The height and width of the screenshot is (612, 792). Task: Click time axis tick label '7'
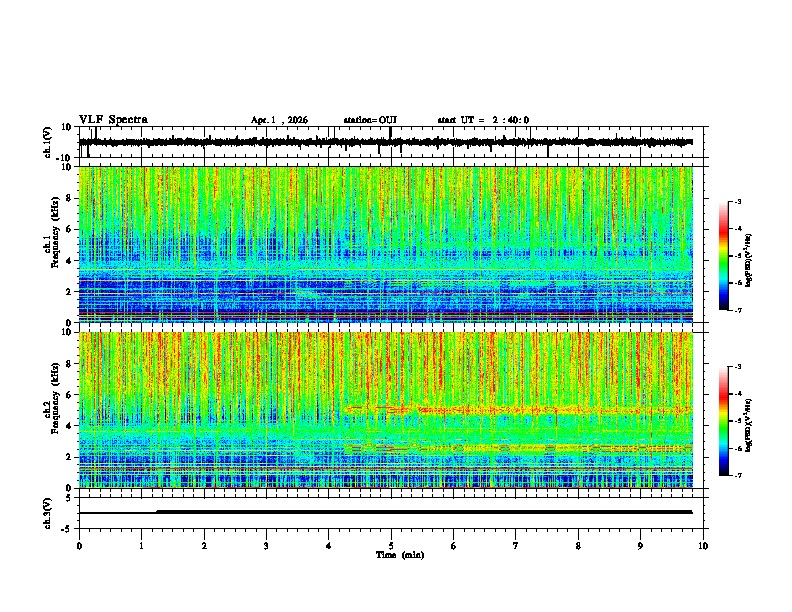click(516, 546)
